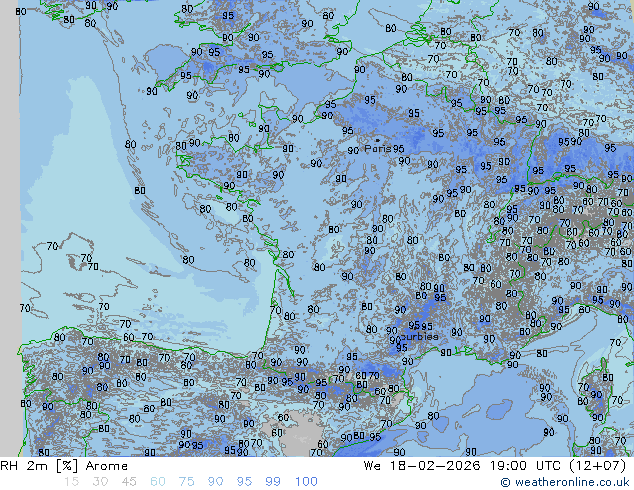
Task: Select legend value 60 in color scale
Action: coord(158,482)
